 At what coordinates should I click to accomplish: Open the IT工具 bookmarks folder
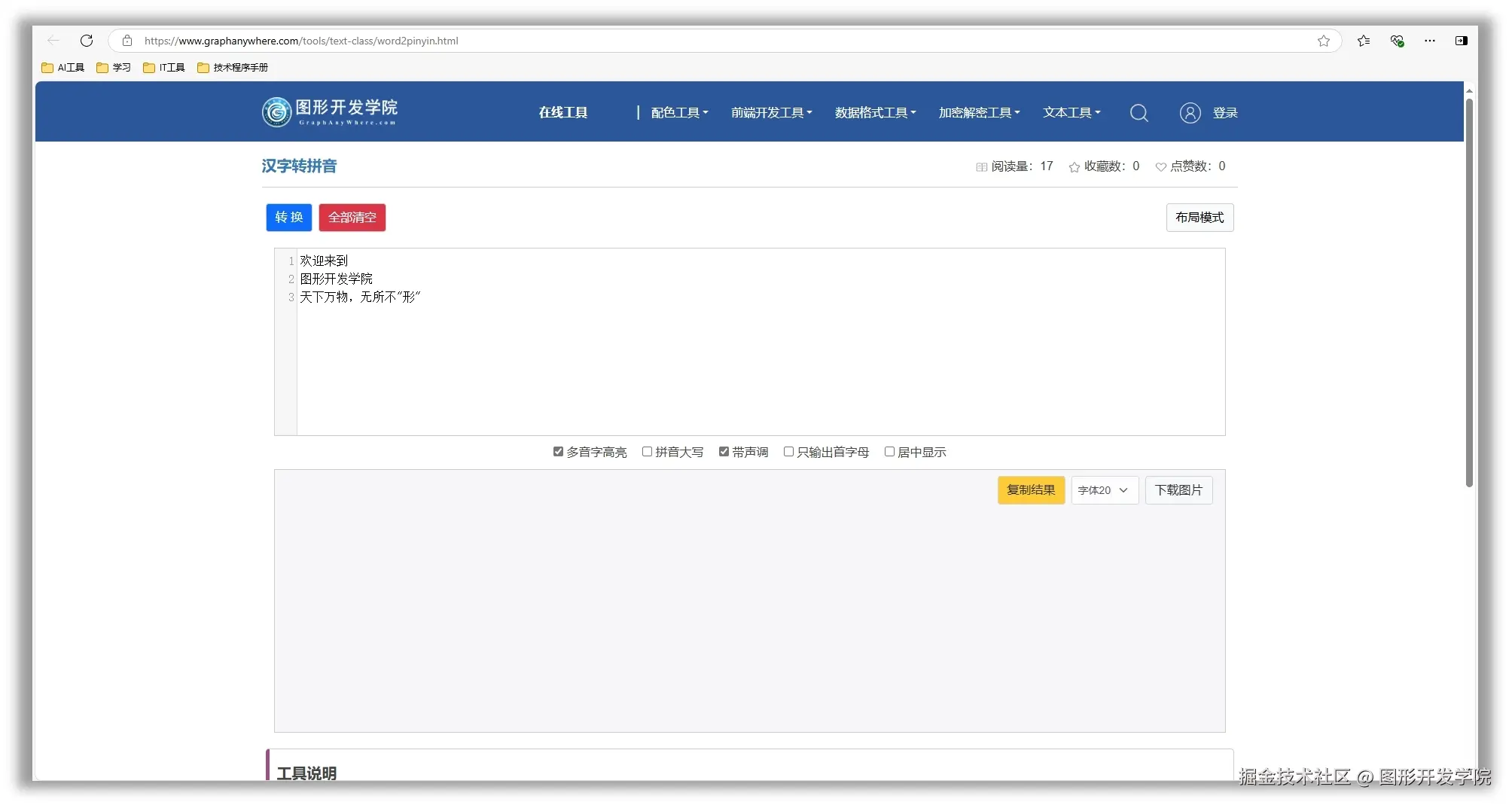[x=163, y=67]
